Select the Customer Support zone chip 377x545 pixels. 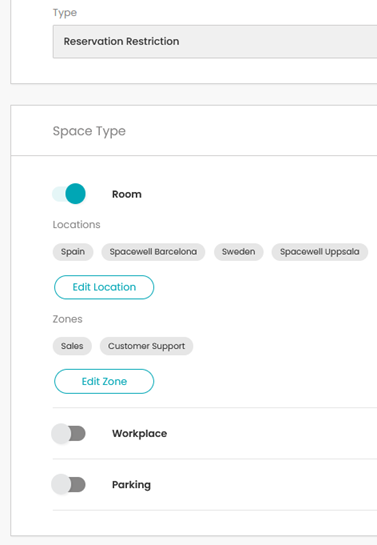point(146,346)
